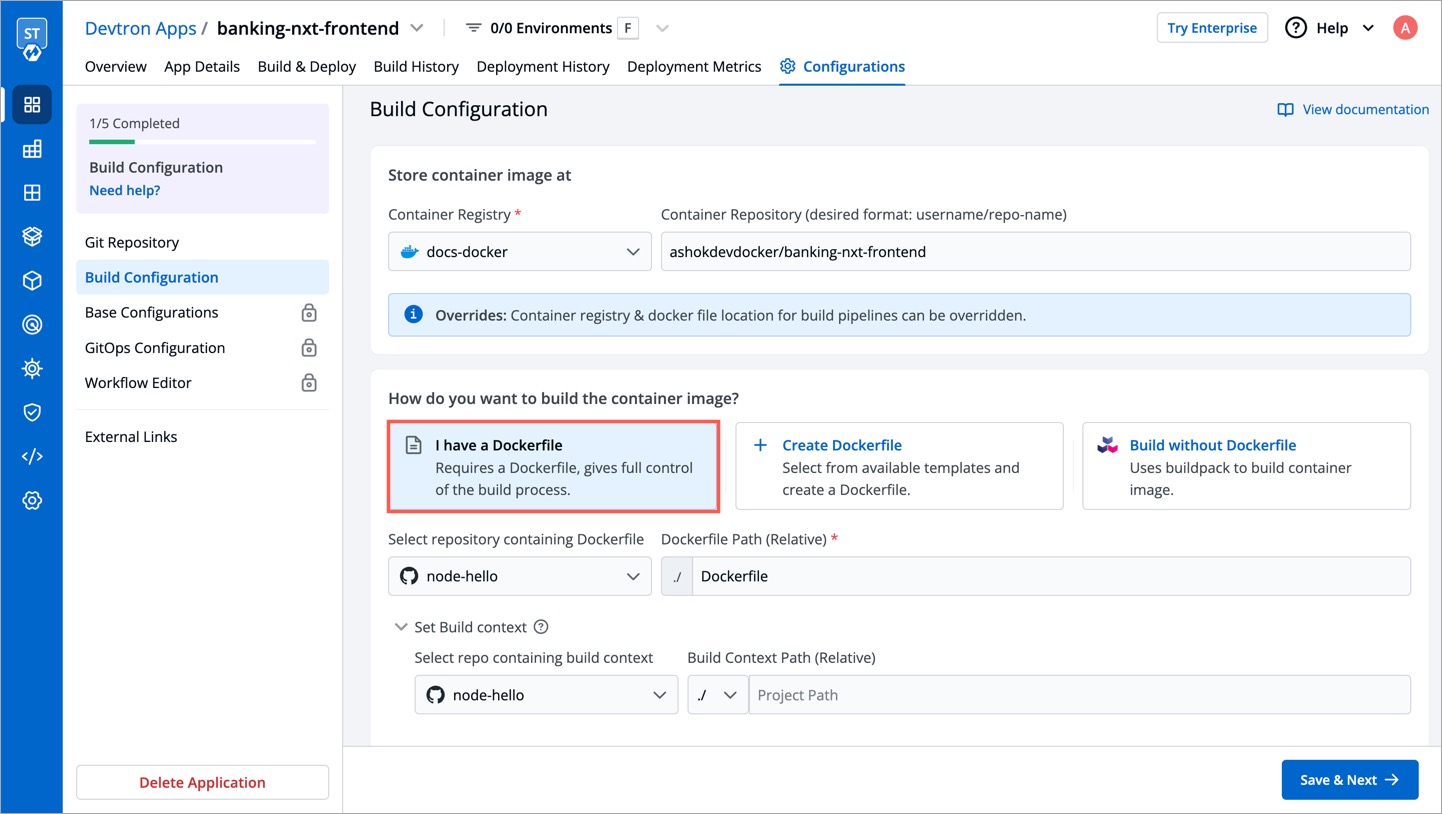Choose 'Build without Dockerfile' option
Image resolution: width=1442 pixels, height=814 pixels.
(1246, 466)
